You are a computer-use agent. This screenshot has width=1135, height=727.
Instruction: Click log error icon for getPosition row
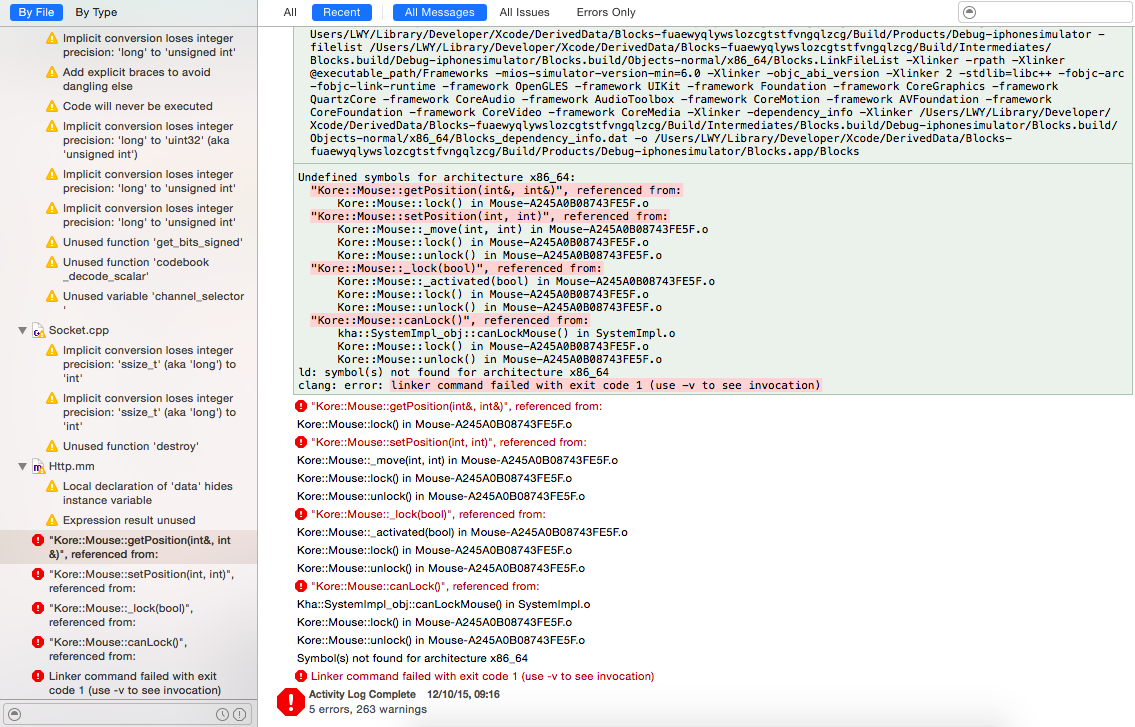(302, 406)
